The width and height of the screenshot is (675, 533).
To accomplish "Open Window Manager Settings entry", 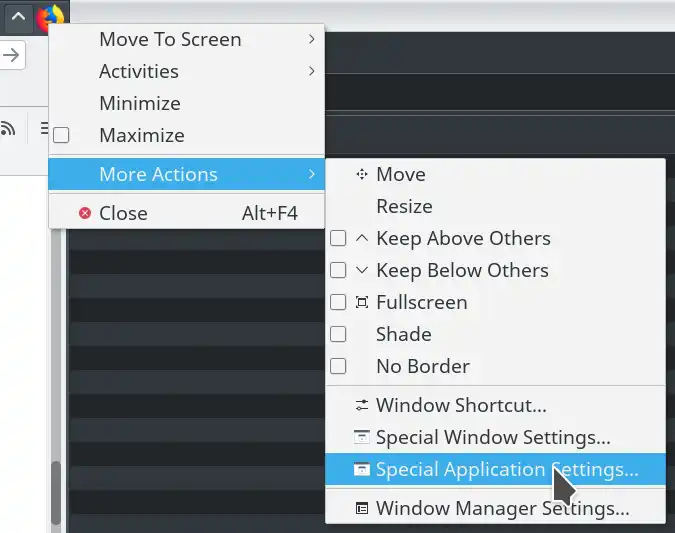I will (x=502, y=508).
